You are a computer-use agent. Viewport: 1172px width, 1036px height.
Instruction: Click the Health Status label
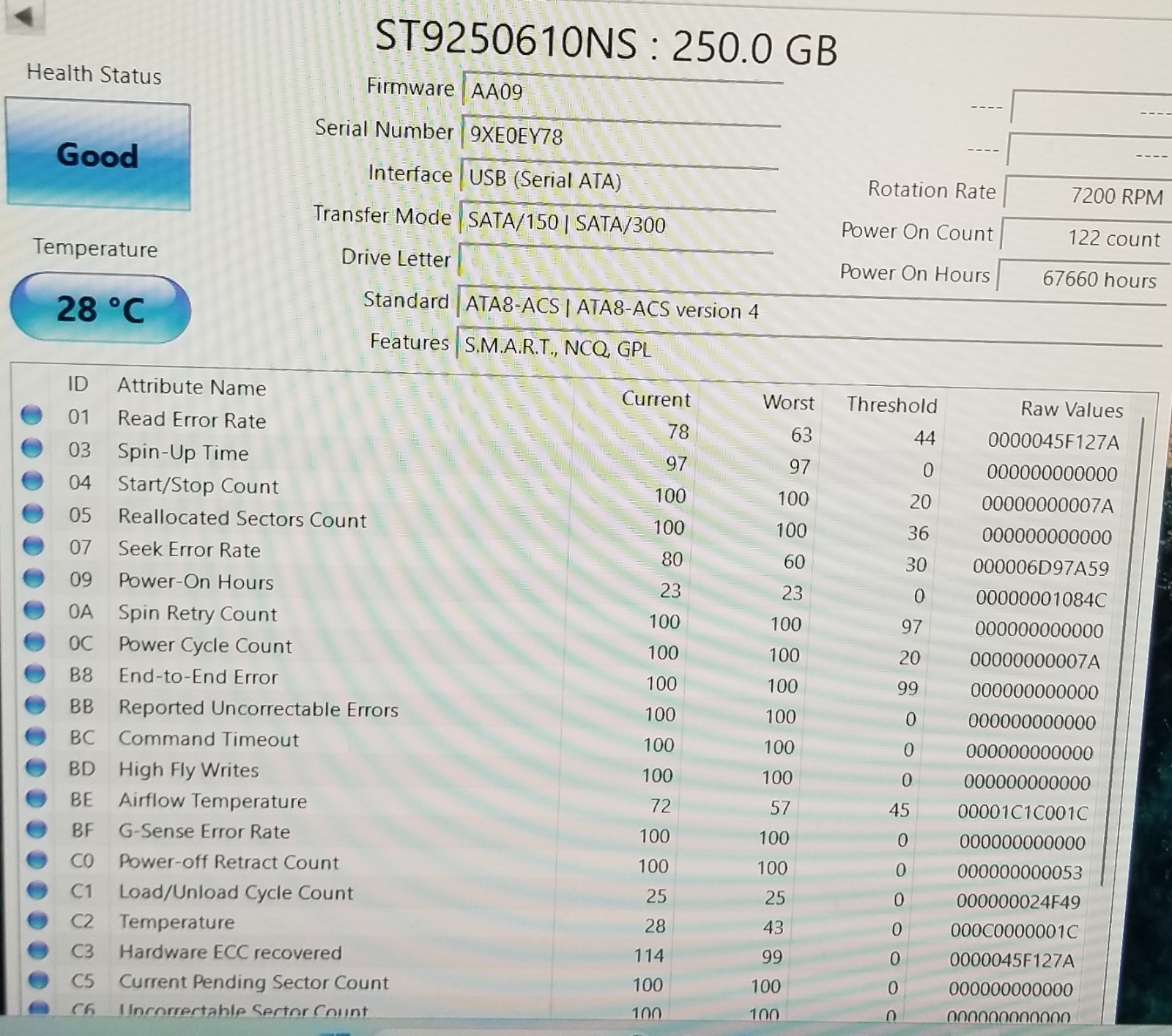coord(94,74)
